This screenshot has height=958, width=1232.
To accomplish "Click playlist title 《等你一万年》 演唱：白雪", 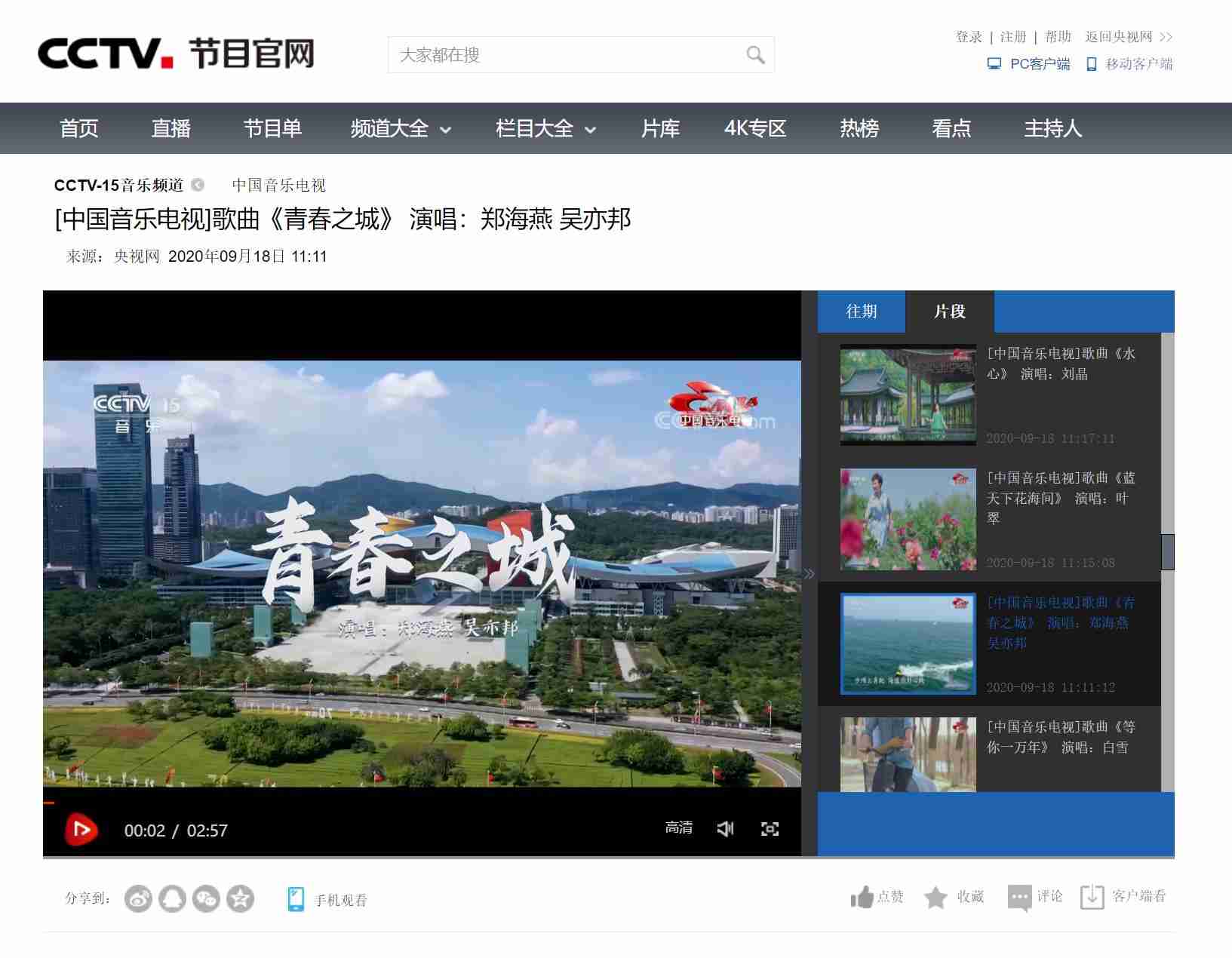I will point(1061,737).
